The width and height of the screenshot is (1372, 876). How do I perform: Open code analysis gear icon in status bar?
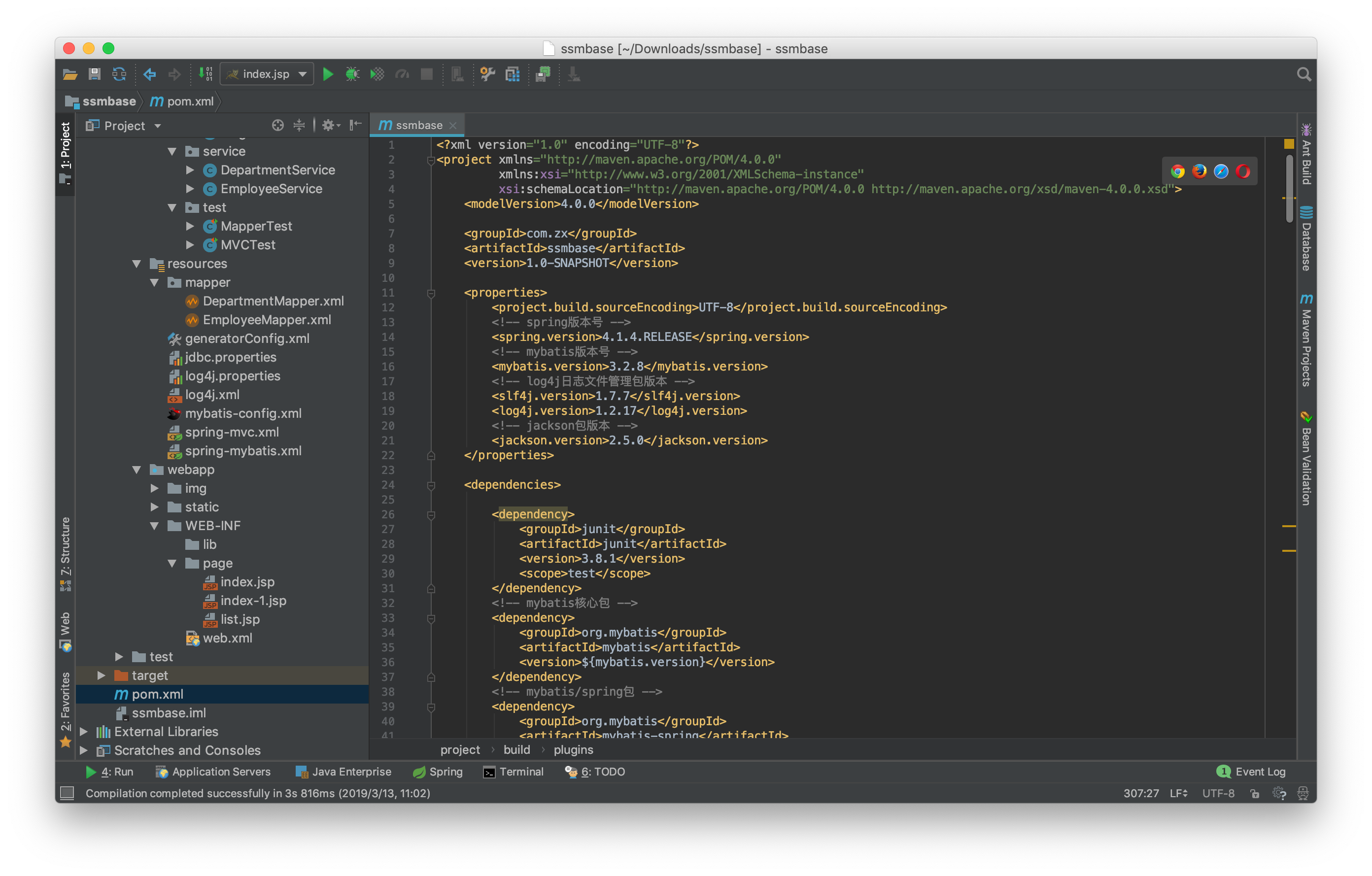pos(1279,793)
